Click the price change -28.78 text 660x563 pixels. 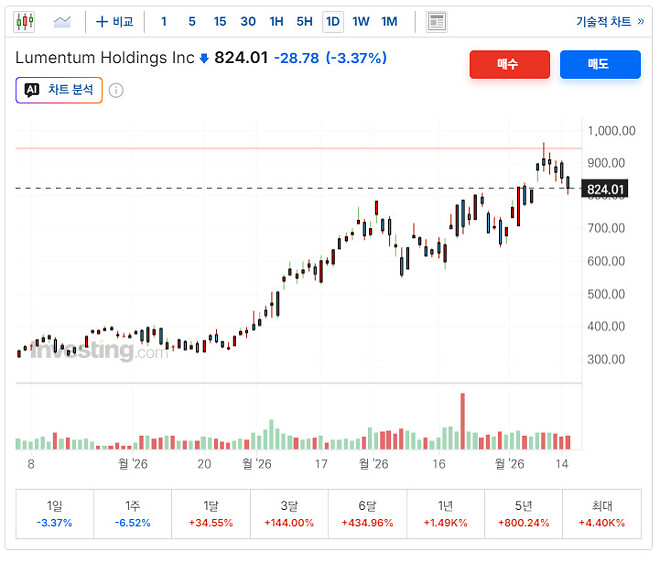[296, 58]
